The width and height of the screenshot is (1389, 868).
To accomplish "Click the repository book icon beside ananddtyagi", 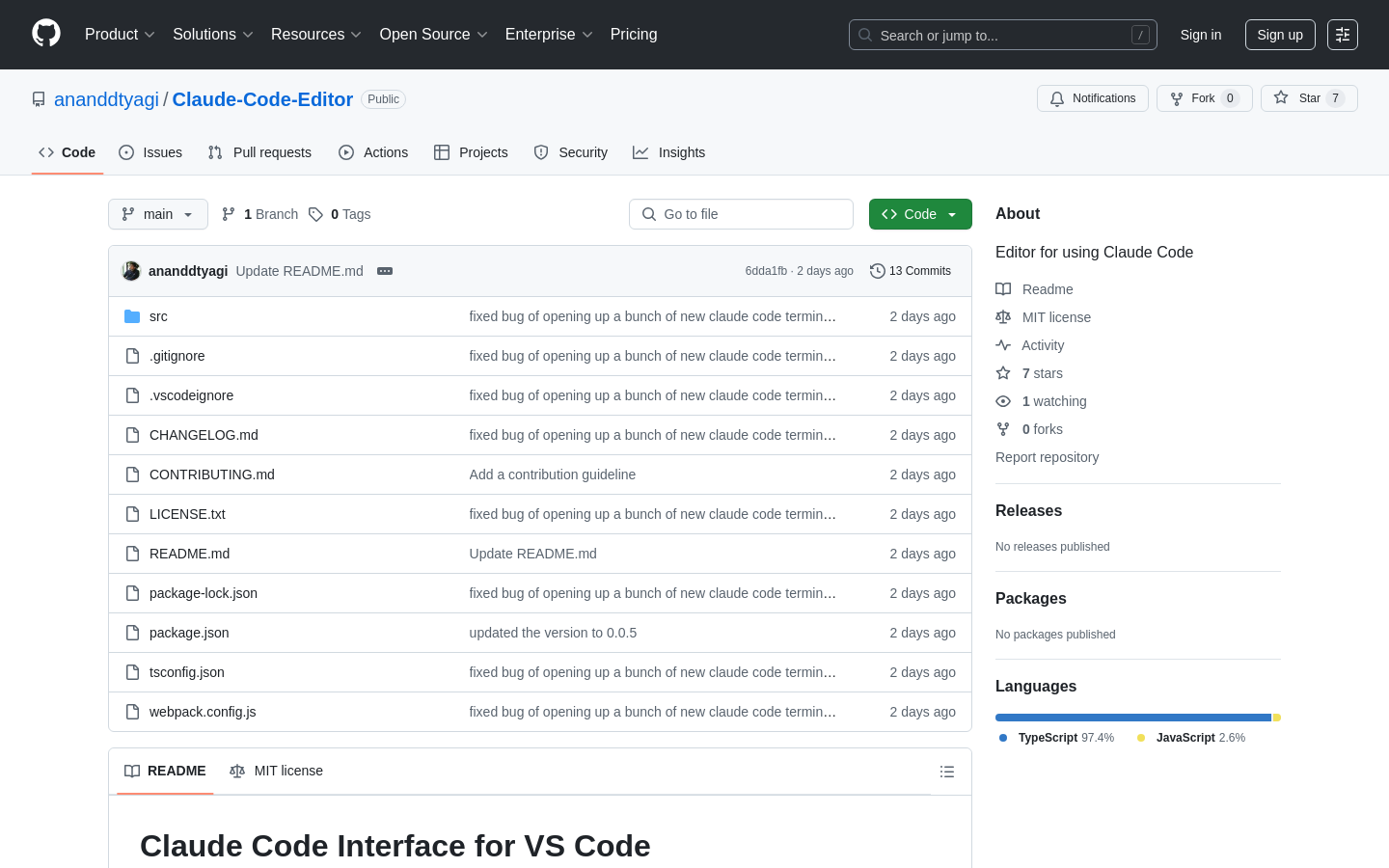I will point(39,99).
